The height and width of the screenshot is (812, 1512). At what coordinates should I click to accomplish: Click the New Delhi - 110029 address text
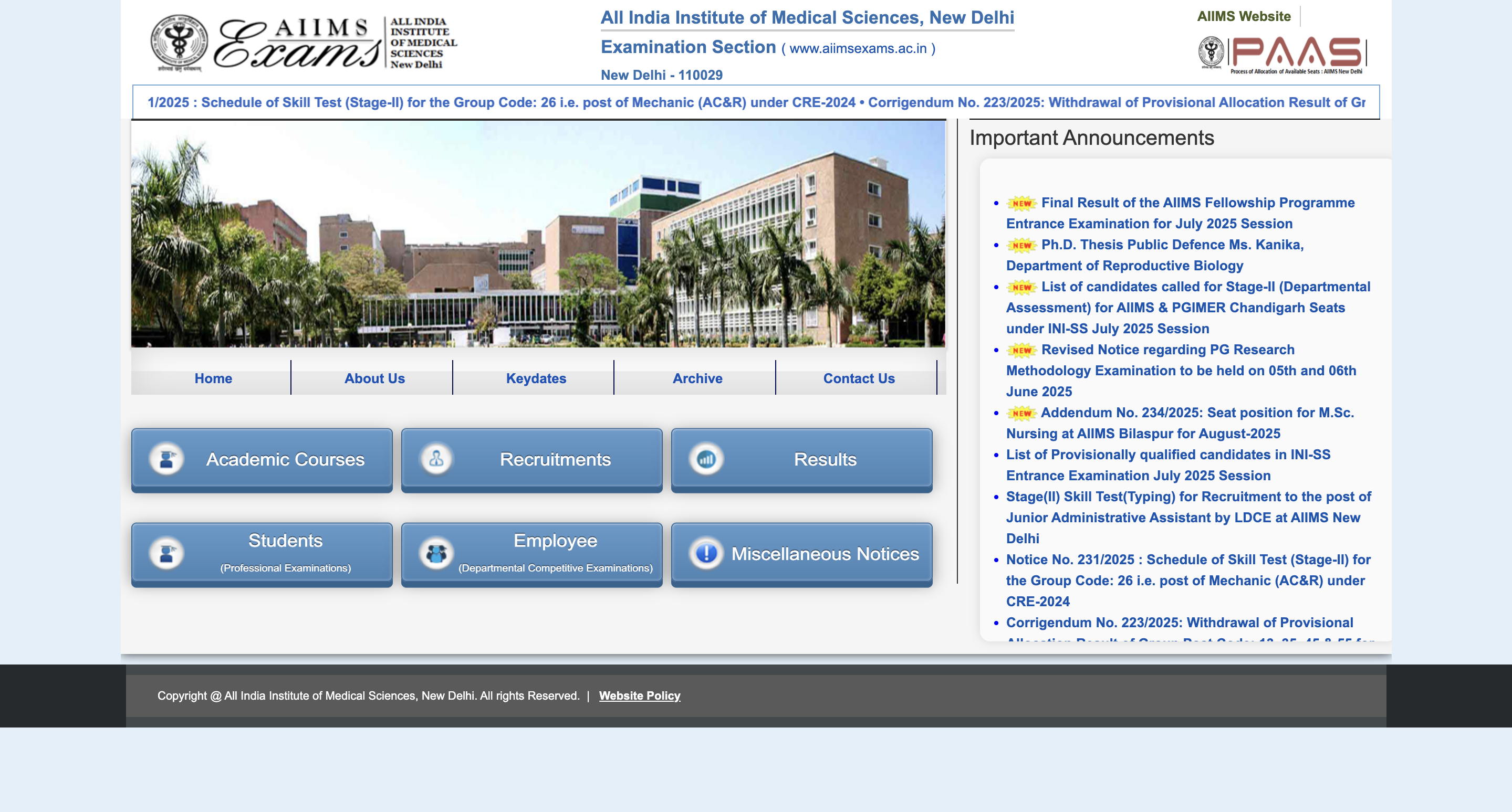pos(662,75)
